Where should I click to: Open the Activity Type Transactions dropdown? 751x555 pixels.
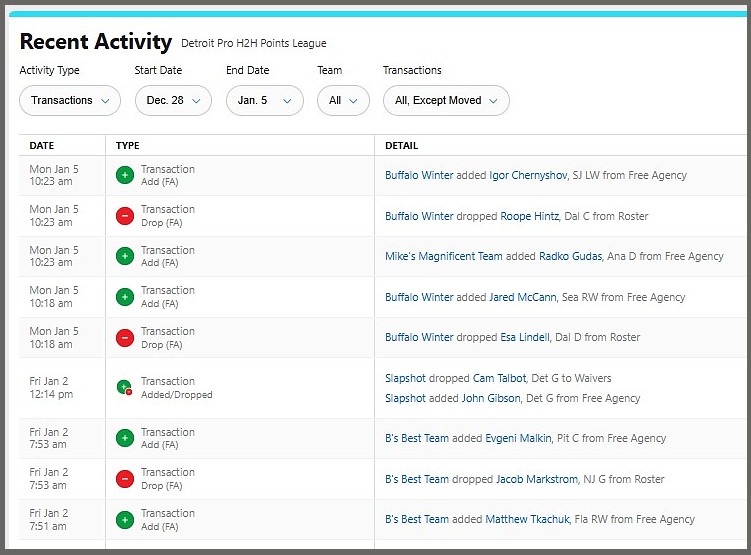pyautogui.click(x=70, y=100)
